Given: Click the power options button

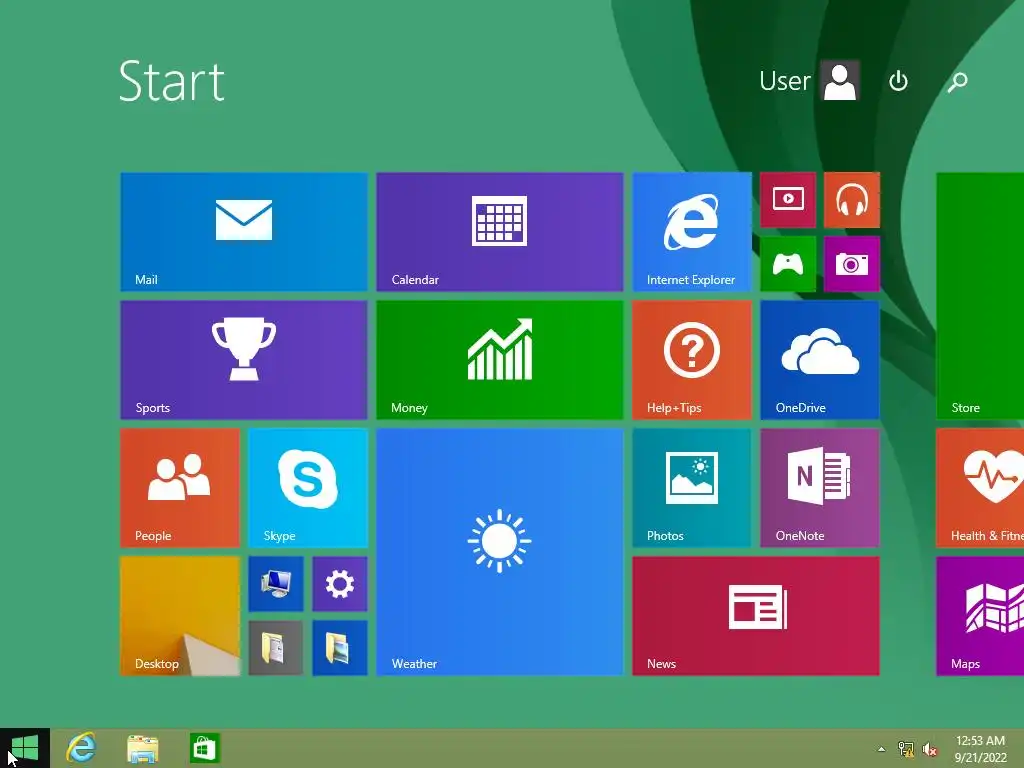Looking at the screenshot, I should pyautogui.click(x=899, y=81).
